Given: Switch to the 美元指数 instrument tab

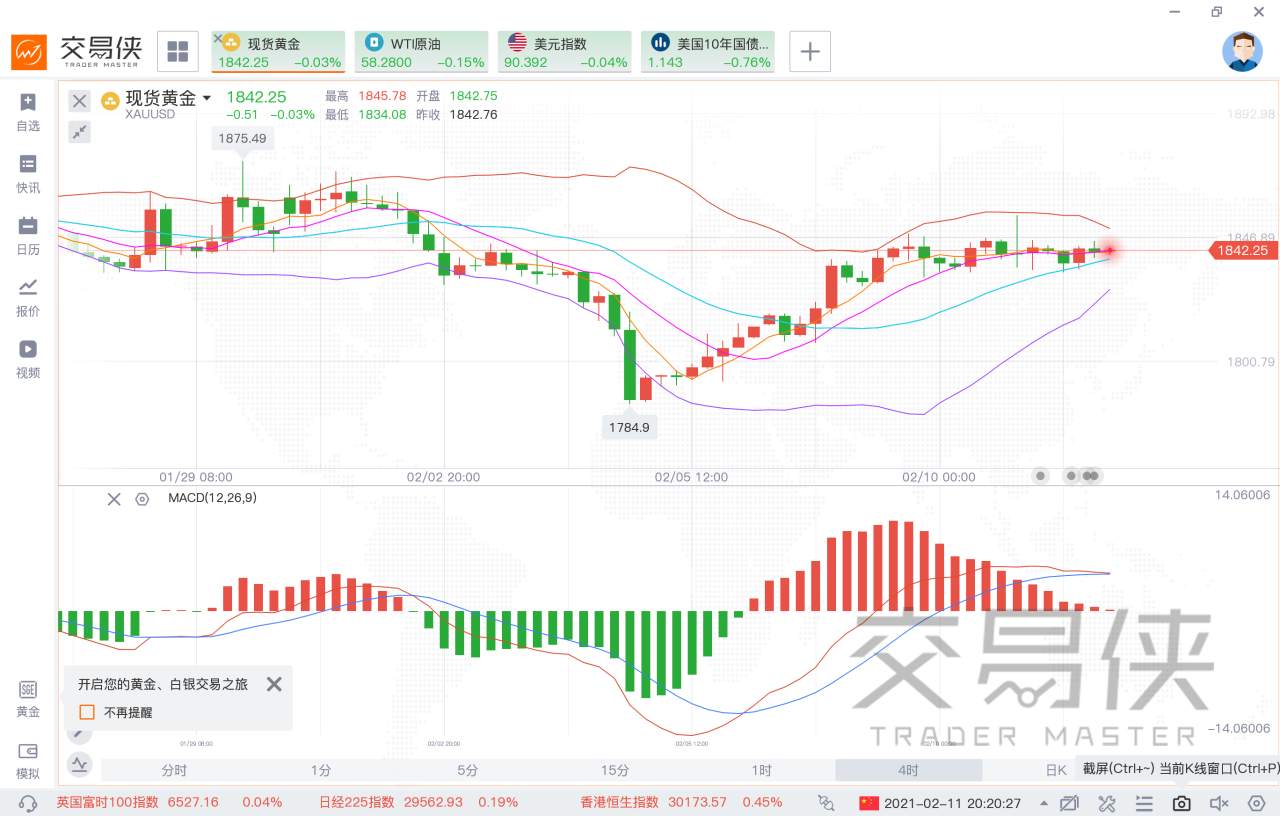Looking at the screenshot, I should (x=564, y=51).
